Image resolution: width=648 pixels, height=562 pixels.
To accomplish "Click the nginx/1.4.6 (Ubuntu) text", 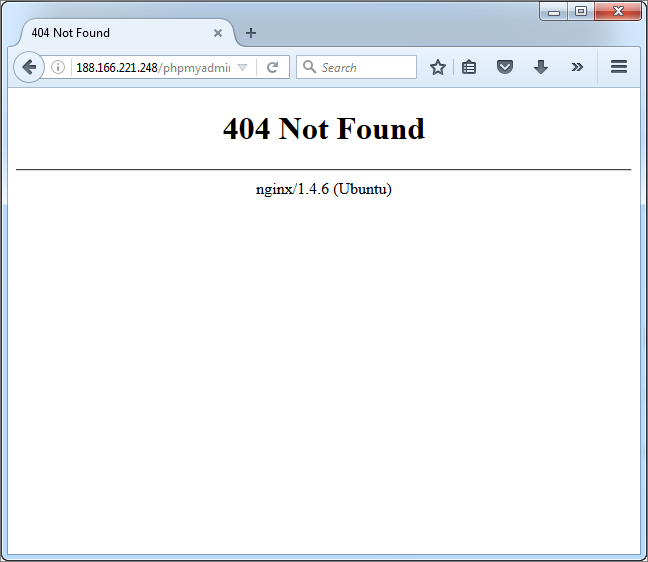I will (x=323, y=189).
